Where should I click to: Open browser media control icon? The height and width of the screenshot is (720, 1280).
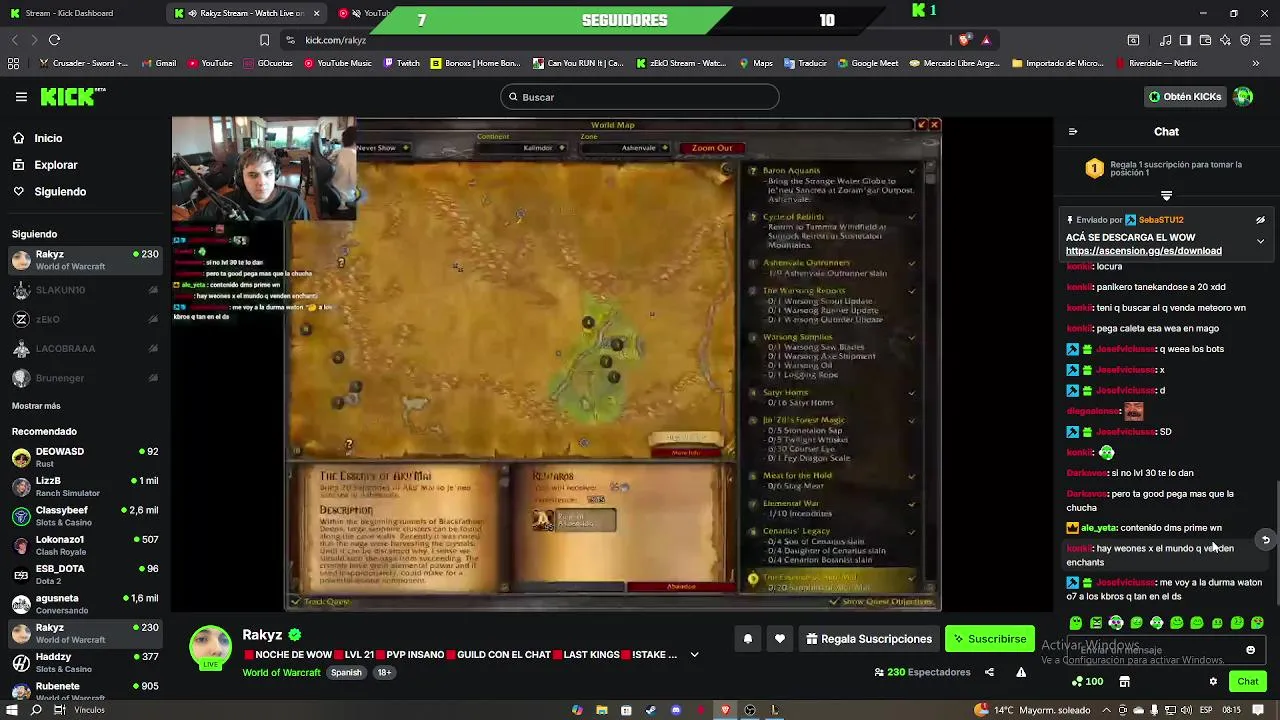coord(1165,40)
